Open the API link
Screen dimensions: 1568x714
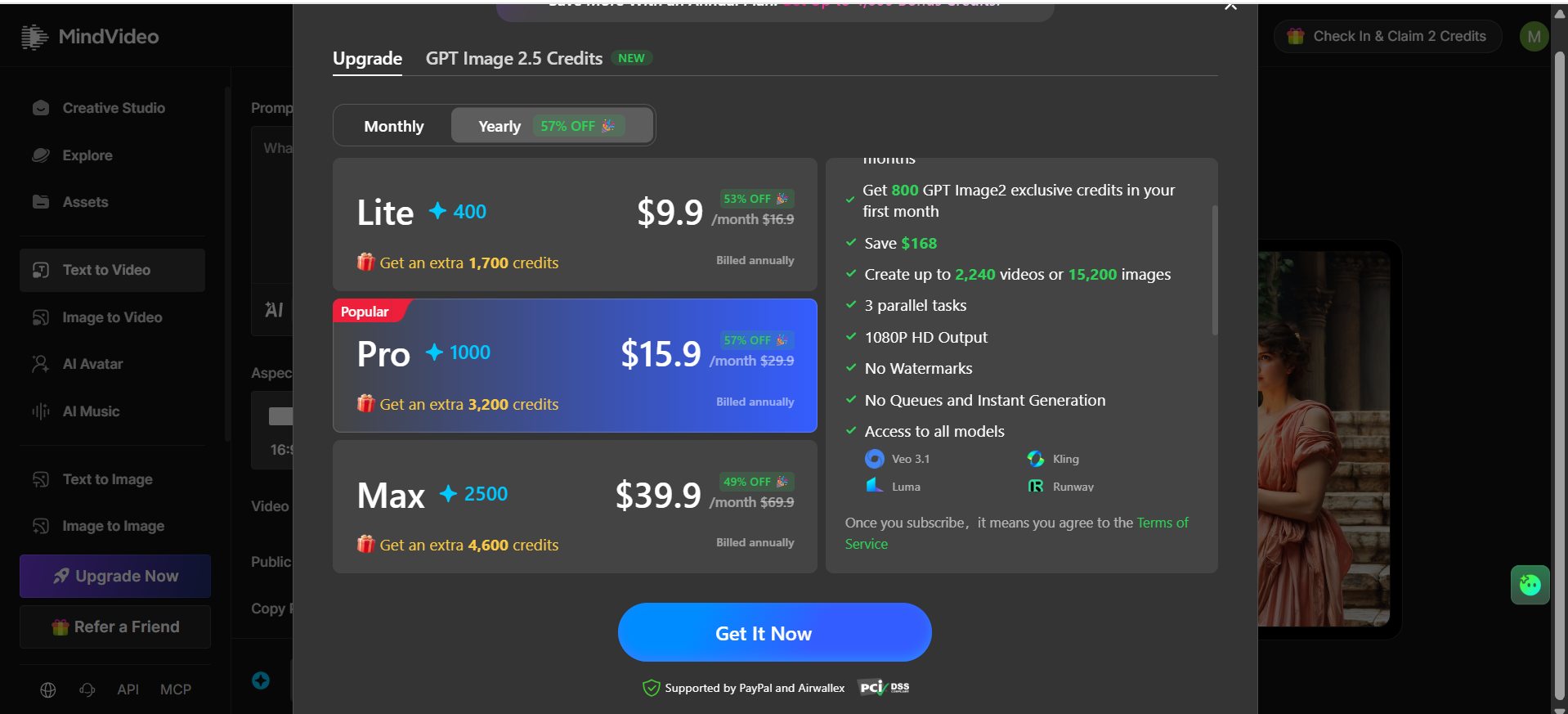pyautogui.click(x=128, y=689)
